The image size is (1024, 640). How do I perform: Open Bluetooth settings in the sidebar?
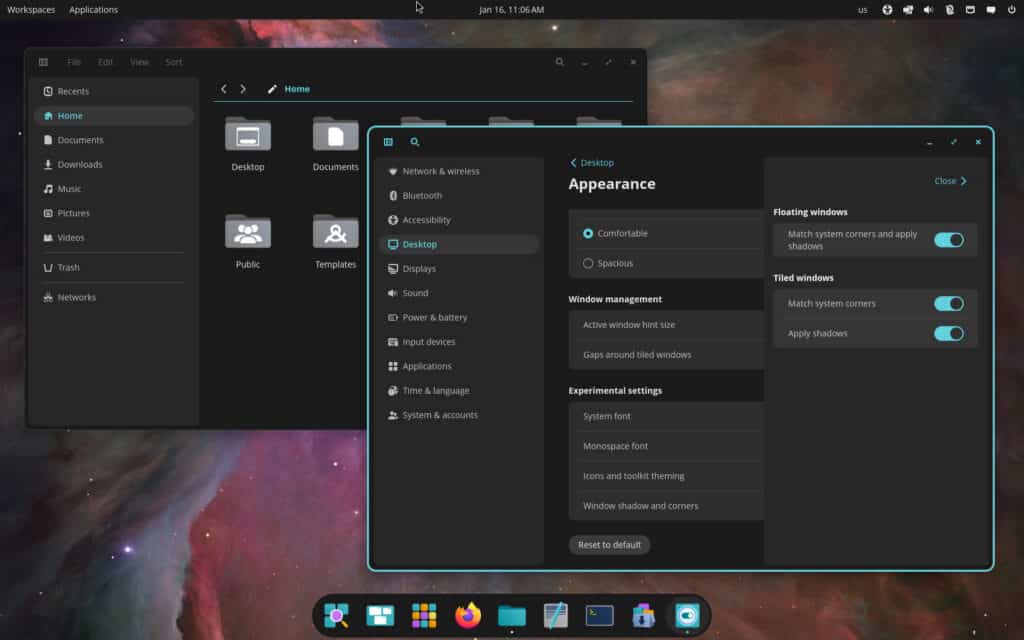tap(418, 195)
